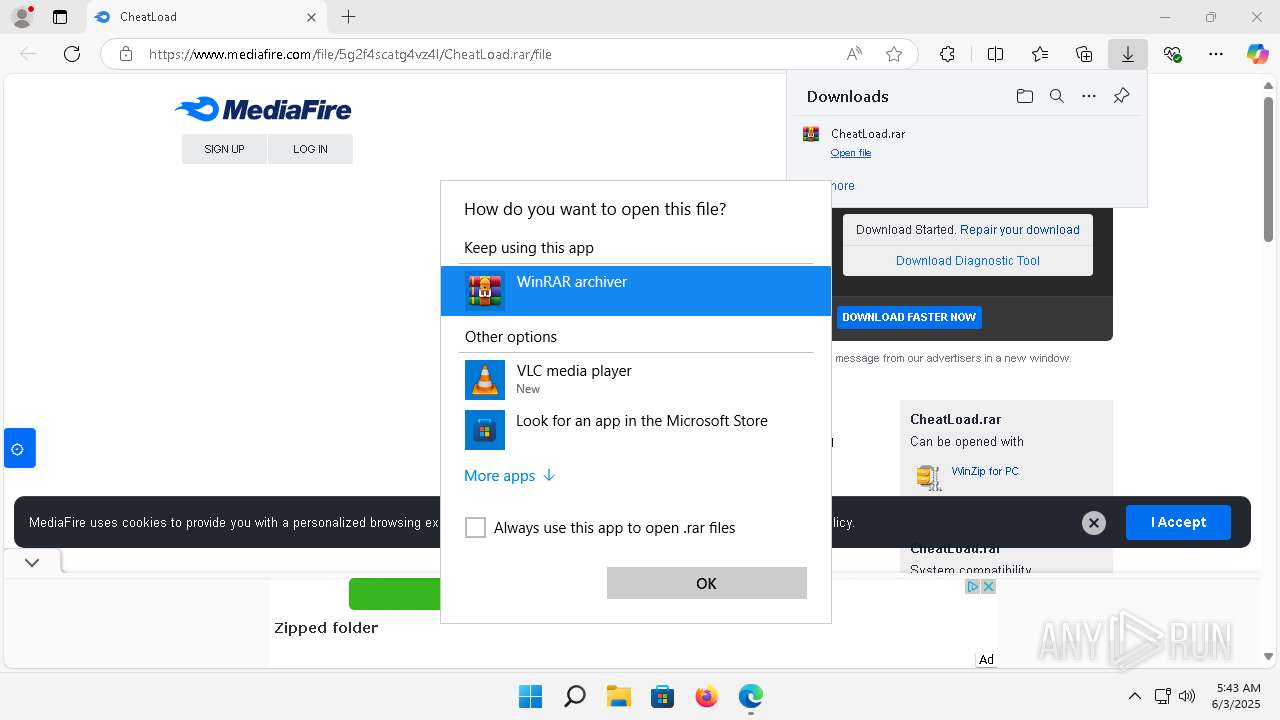The image size is (1280, 720).
Task: Click the Open file link for CheatLoad.rar
Action: (x=851, y=153)
